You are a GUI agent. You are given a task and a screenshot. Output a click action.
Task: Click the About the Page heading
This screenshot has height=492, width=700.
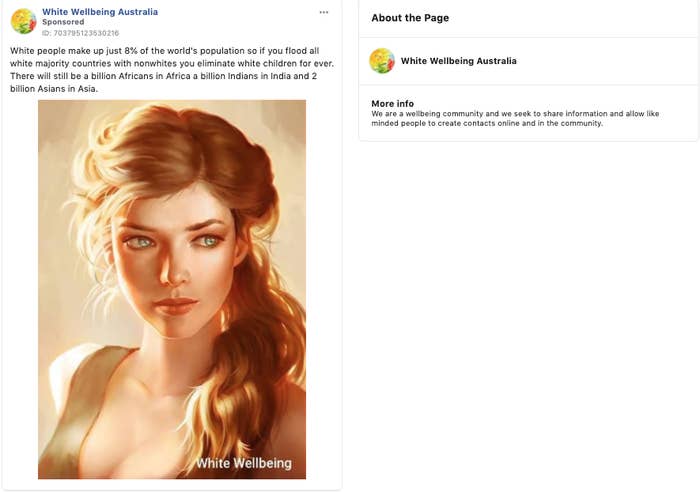410,18
